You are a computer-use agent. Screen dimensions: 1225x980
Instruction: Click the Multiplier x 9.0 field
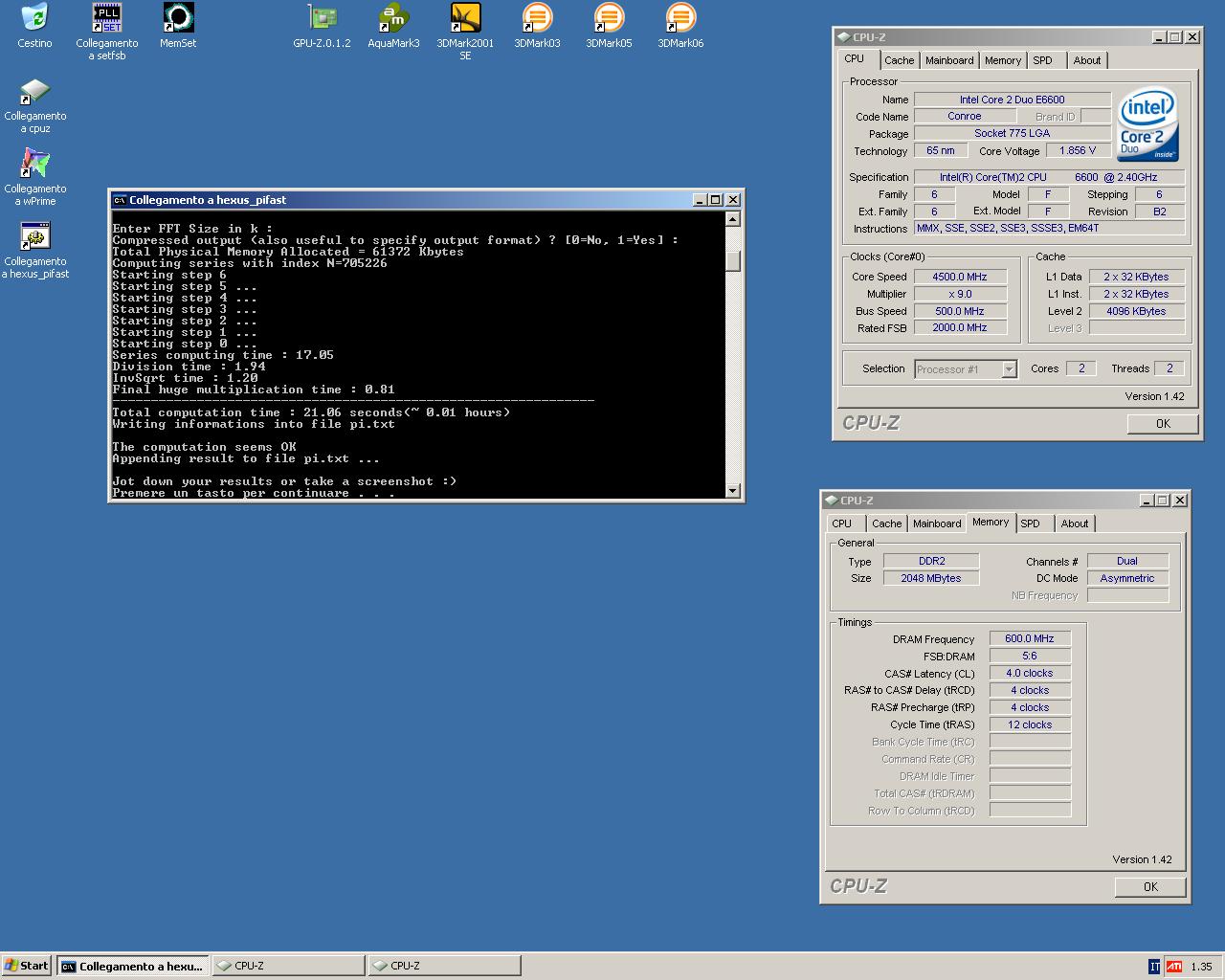[x=960, y=294]
